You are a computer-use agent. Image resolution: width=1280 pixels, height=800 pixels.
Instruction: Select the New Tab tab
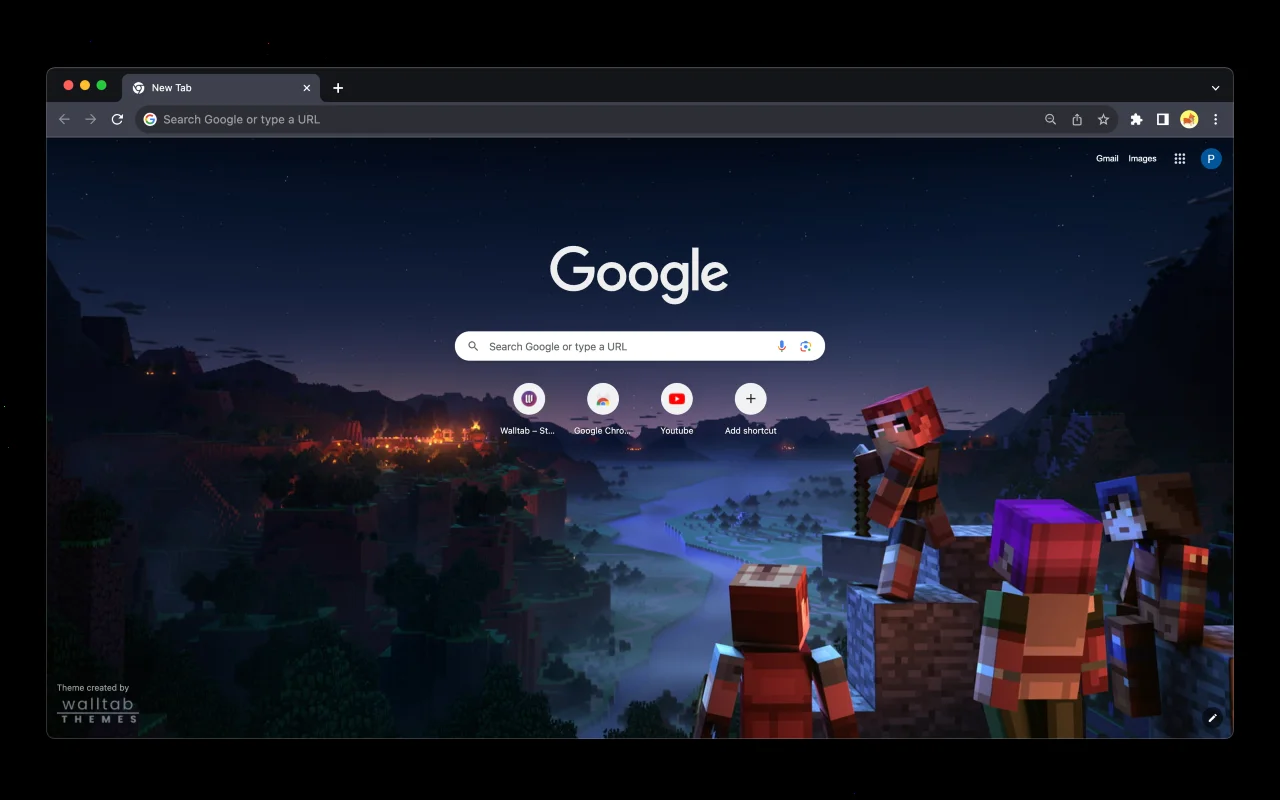click(x=221, y=88)
